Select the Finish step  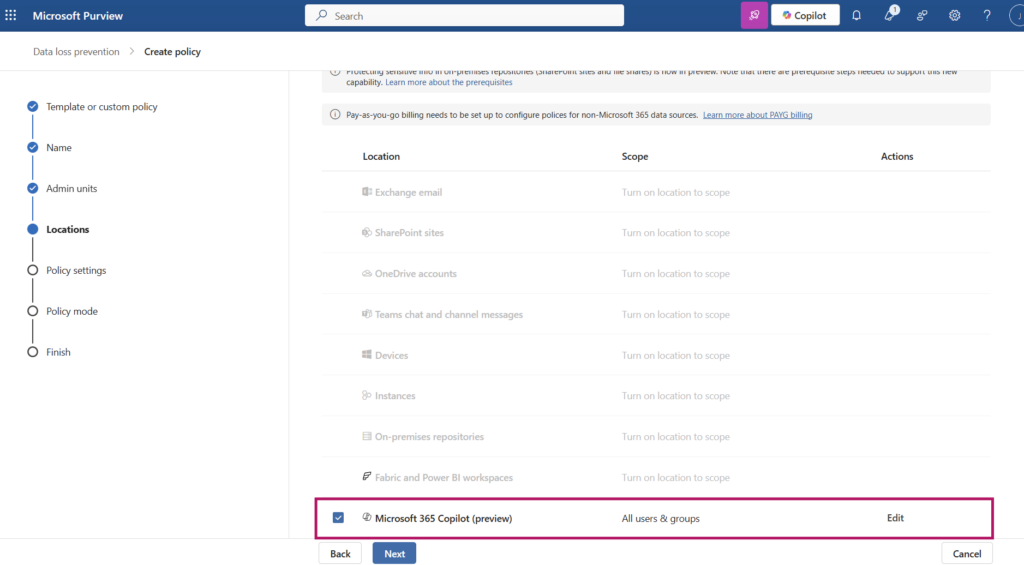pos(58,352)
